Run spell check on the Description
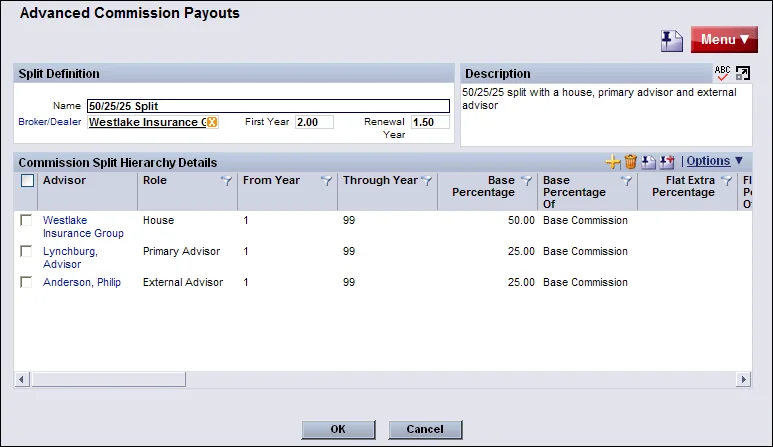The image size is (773, 447). 722,73
